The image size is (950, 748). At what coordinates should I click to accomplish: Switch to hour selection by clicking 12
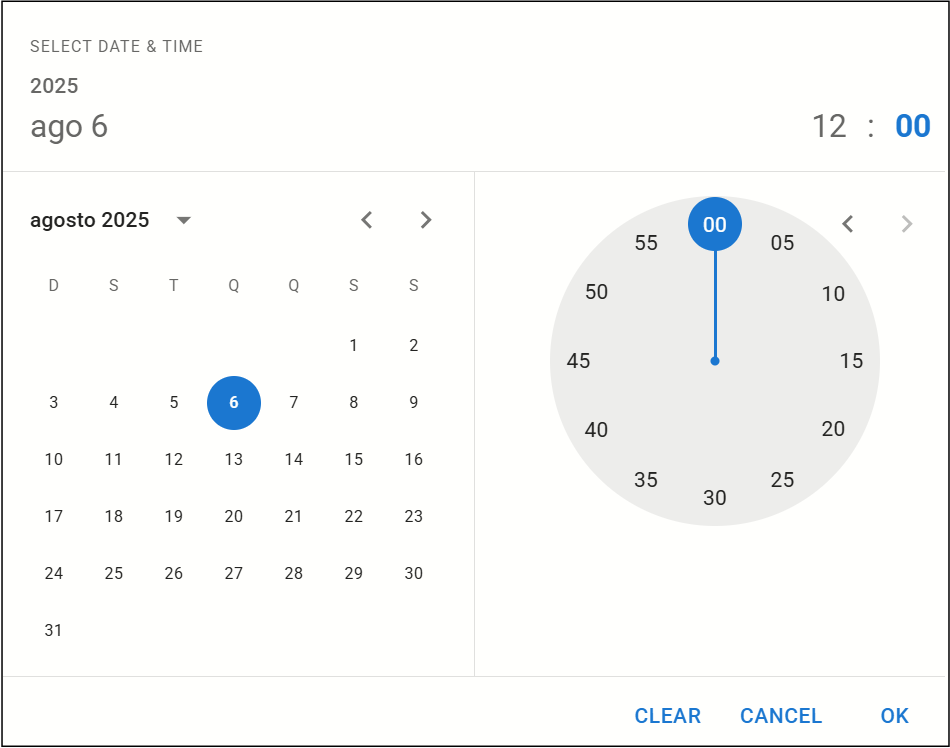829,127
